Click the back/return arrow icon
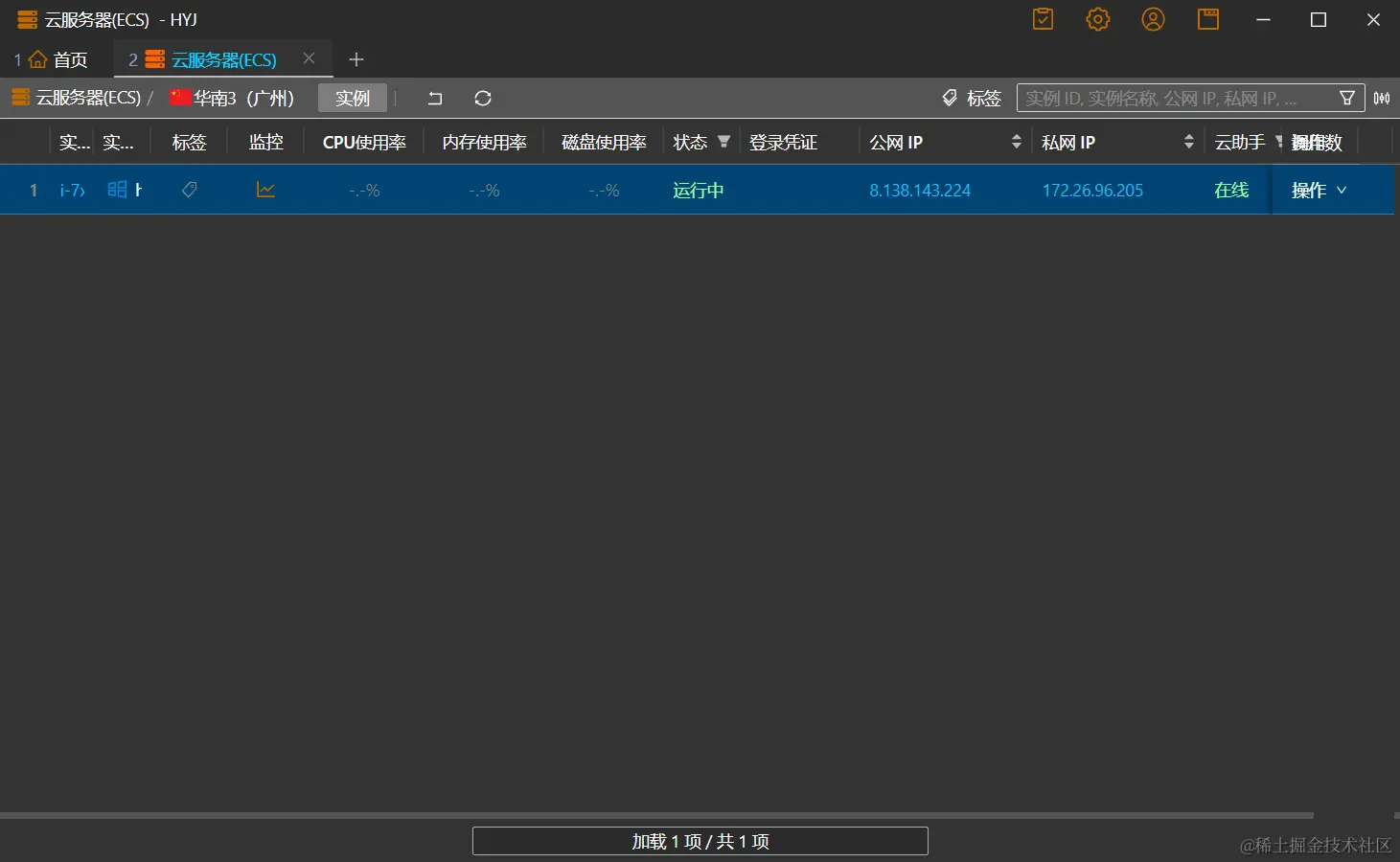The height and width of the screenshot is (862, 1400). [435, 98]
